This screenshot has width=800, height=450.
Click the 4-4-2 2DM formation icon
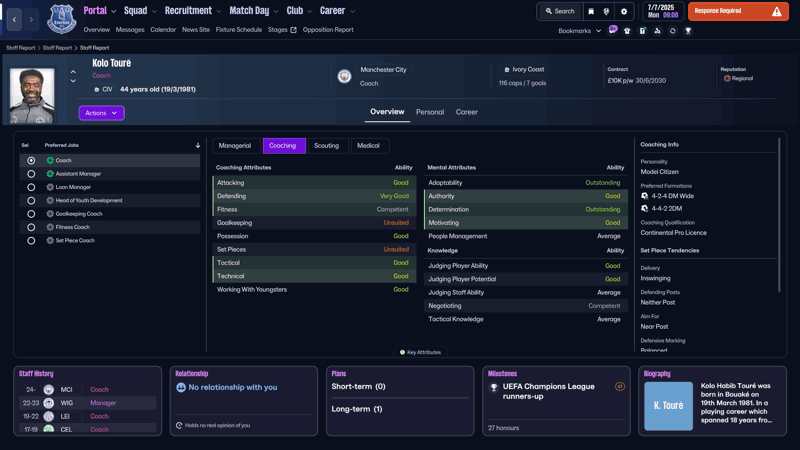pyautogui.click(x=644, y=208)
